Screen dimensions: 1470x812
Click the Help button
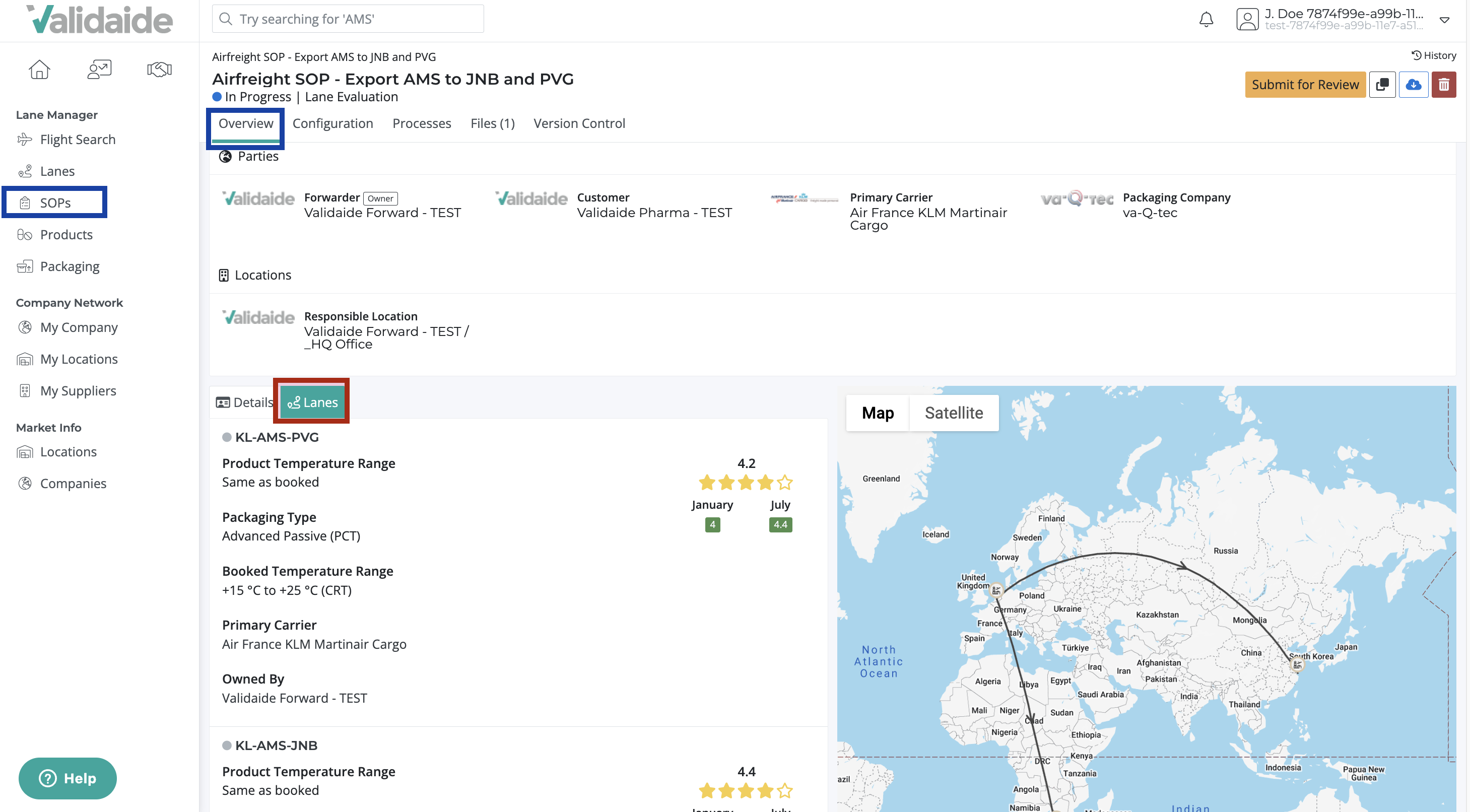click(68, 778)
